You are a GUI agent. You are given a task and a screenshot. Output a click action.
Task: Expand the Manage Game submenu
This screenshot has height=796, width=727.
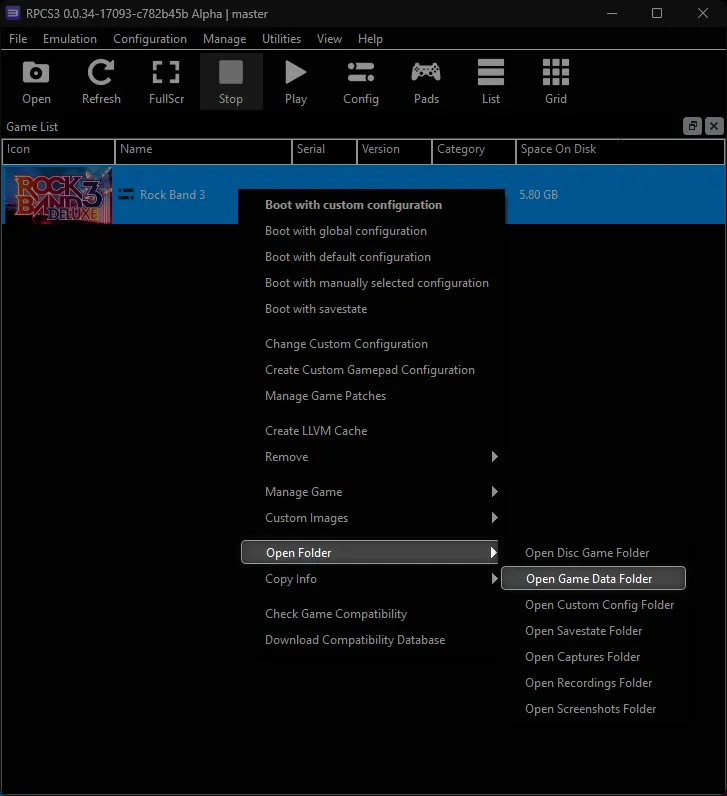pyautogui.click(x=371, y=491)
